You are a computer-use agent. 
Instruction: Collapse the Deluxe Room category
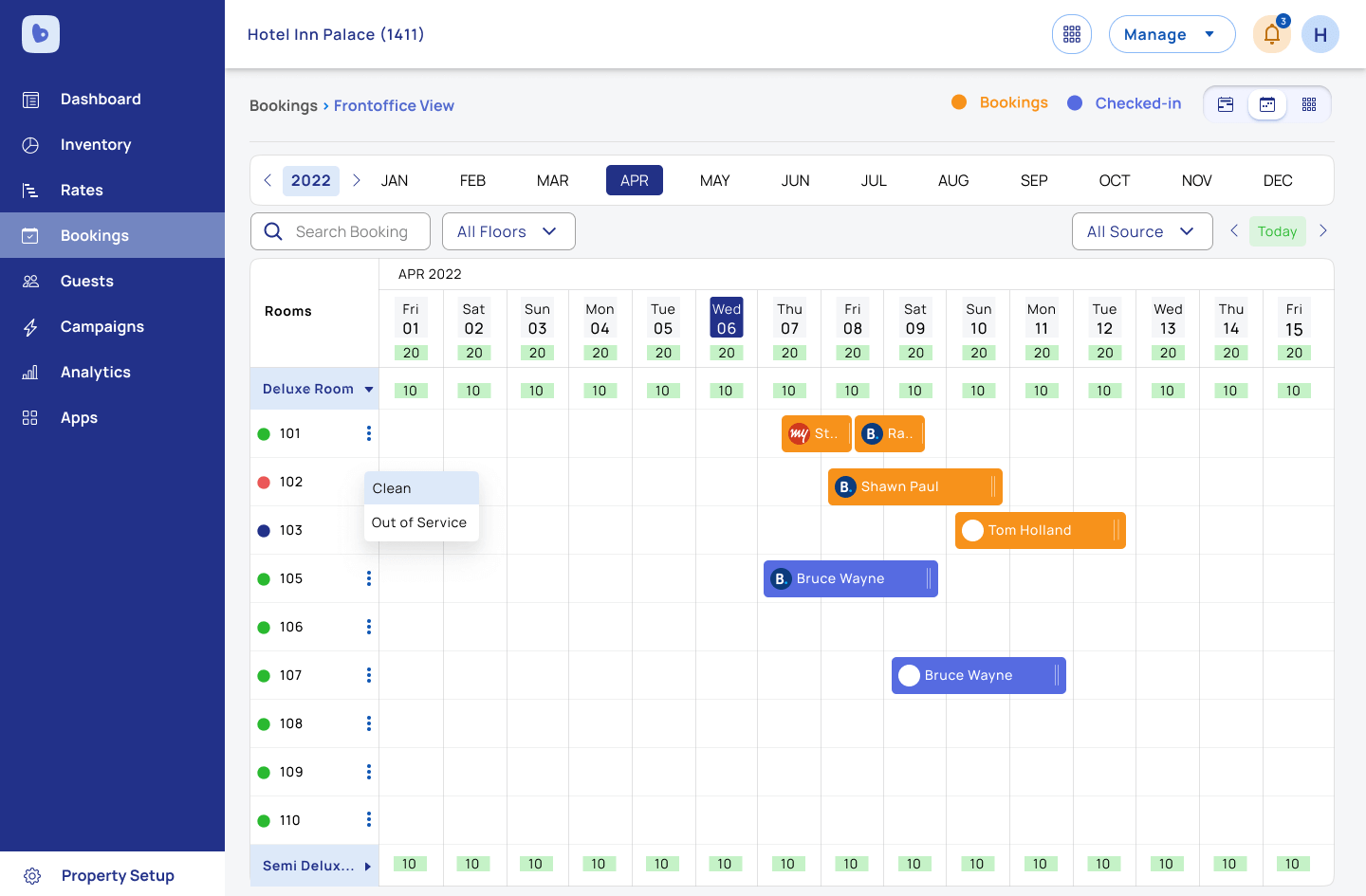(369, 390)
